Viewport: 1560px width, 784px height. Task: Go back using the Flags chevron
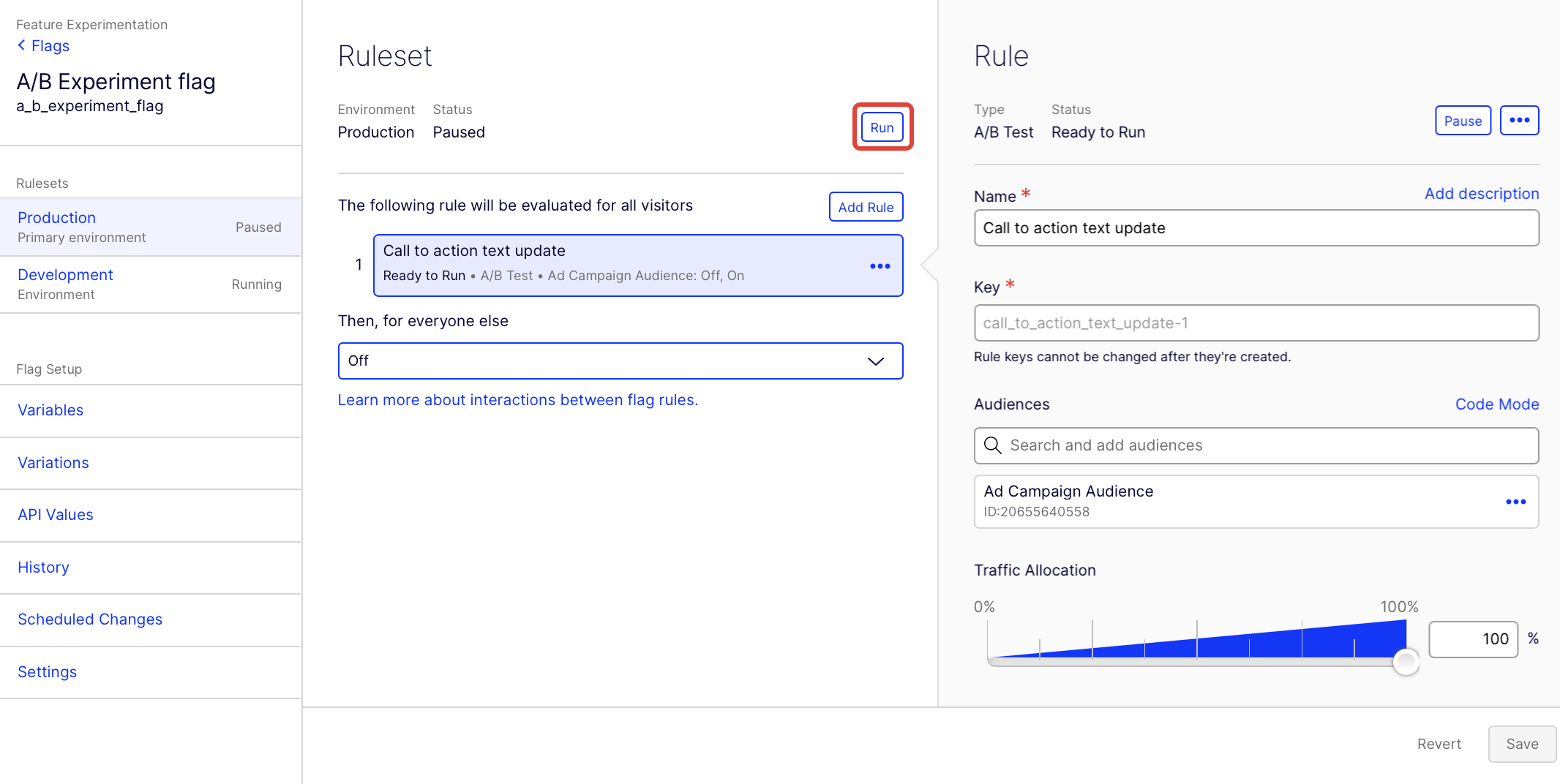22,45
